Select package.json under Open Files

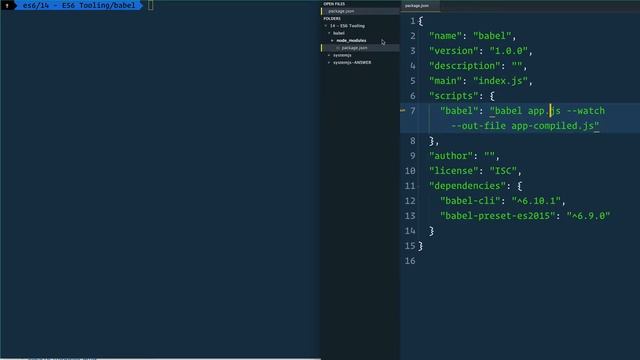point(341,11)
